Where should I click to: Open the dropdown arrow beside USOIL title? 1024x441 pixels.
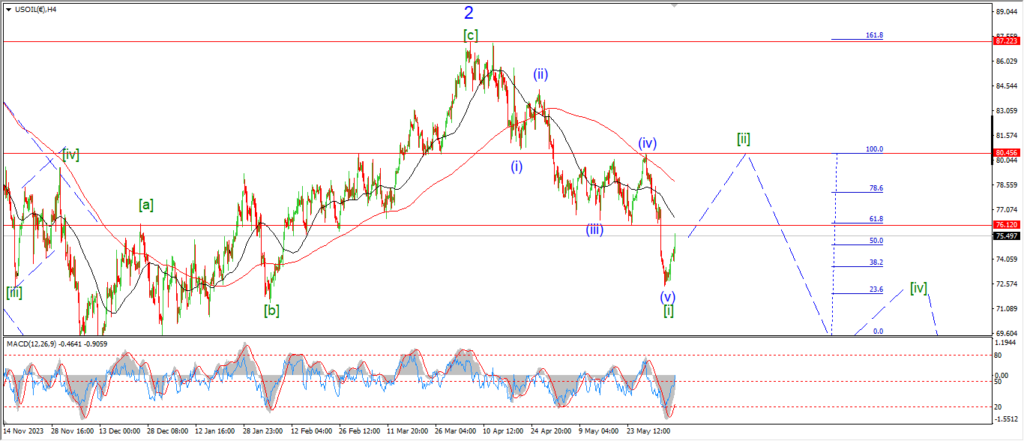click(x=7, y=8)
